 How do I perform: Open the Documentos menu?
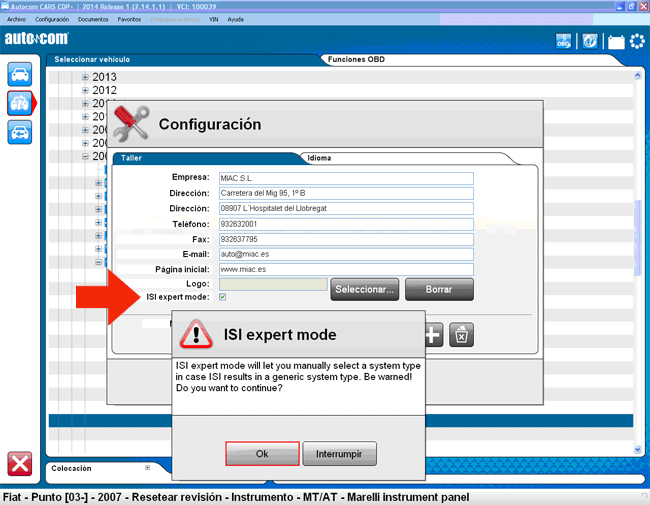point(93,19)
